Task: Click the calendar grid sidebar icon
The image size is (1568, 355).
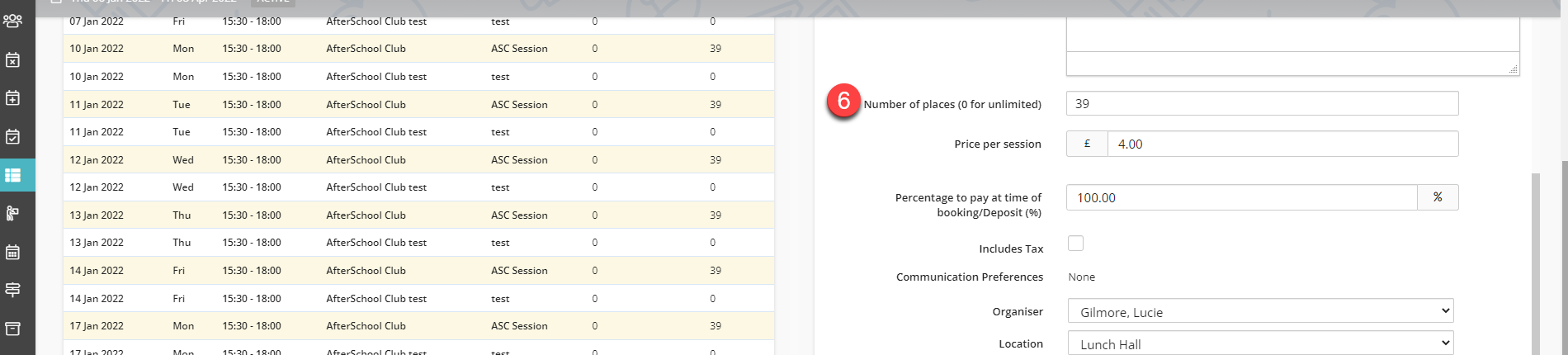Action: pyautogui.click(x=13, y=253)
